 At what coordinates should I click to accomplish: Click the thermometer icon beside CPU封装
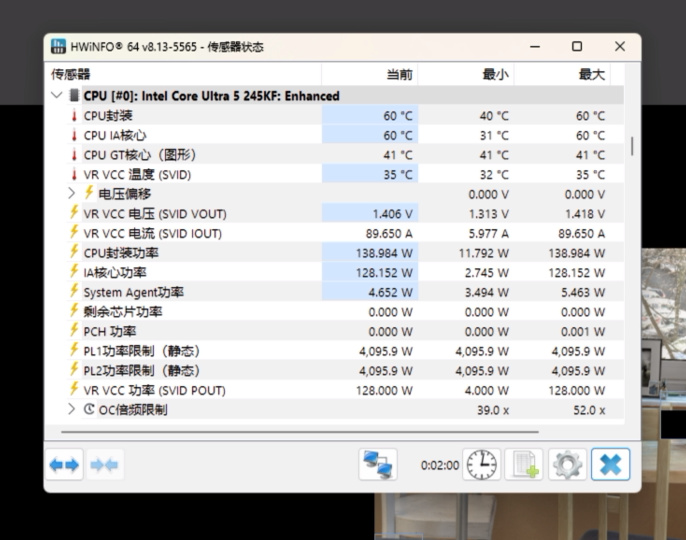(74, 116)
